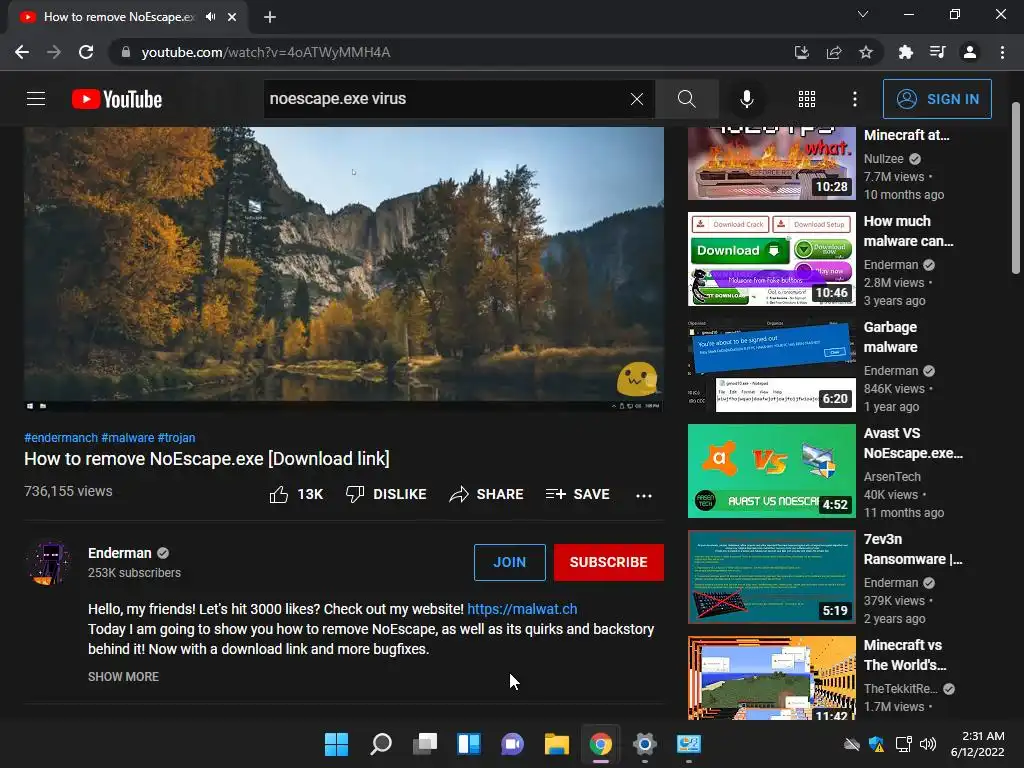The image size is (1024, 768).
Task: Open Enderman channel name link
Action: pyautogui.click(x=120, y=553)
